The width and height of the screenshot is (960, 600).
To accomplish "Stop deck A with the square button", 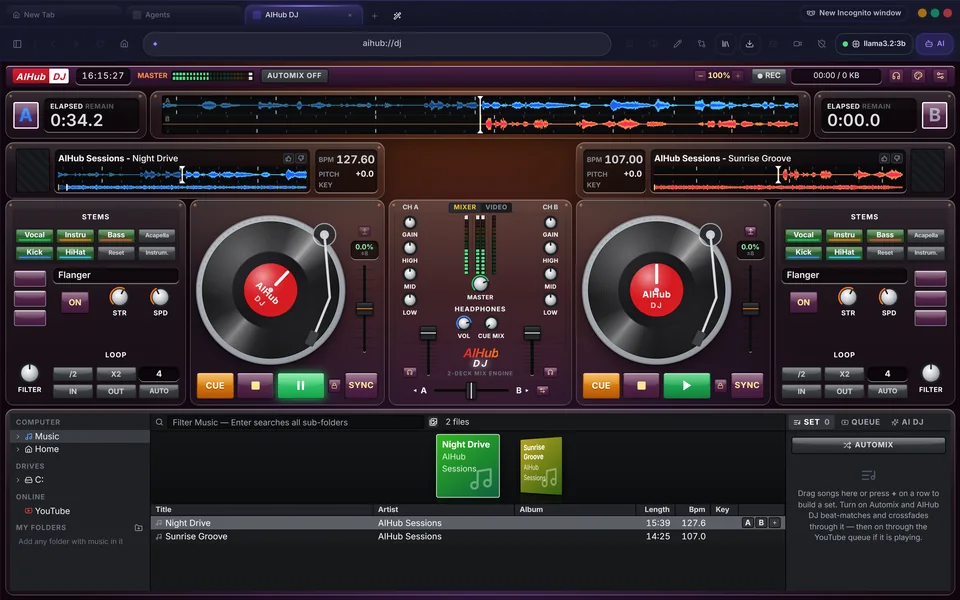I will (x=255, y=386).
